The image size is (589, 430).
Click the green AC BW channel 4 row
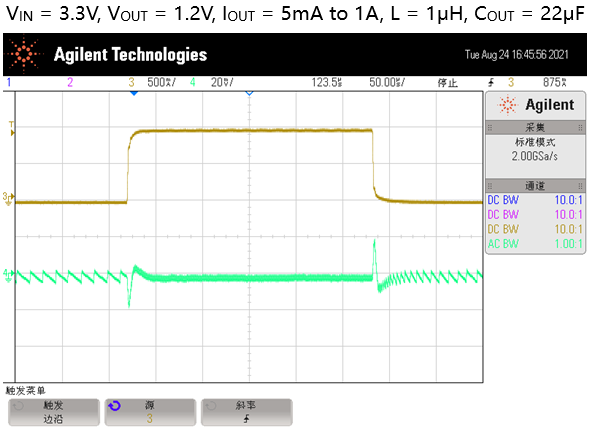pyautogui.click(x=535, y=244)
